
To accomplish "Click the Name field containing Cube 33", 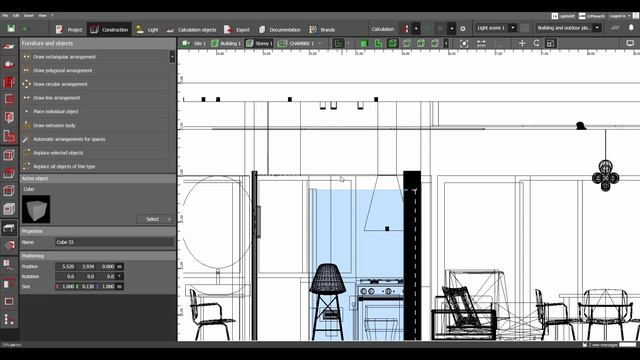I will 114,242.
